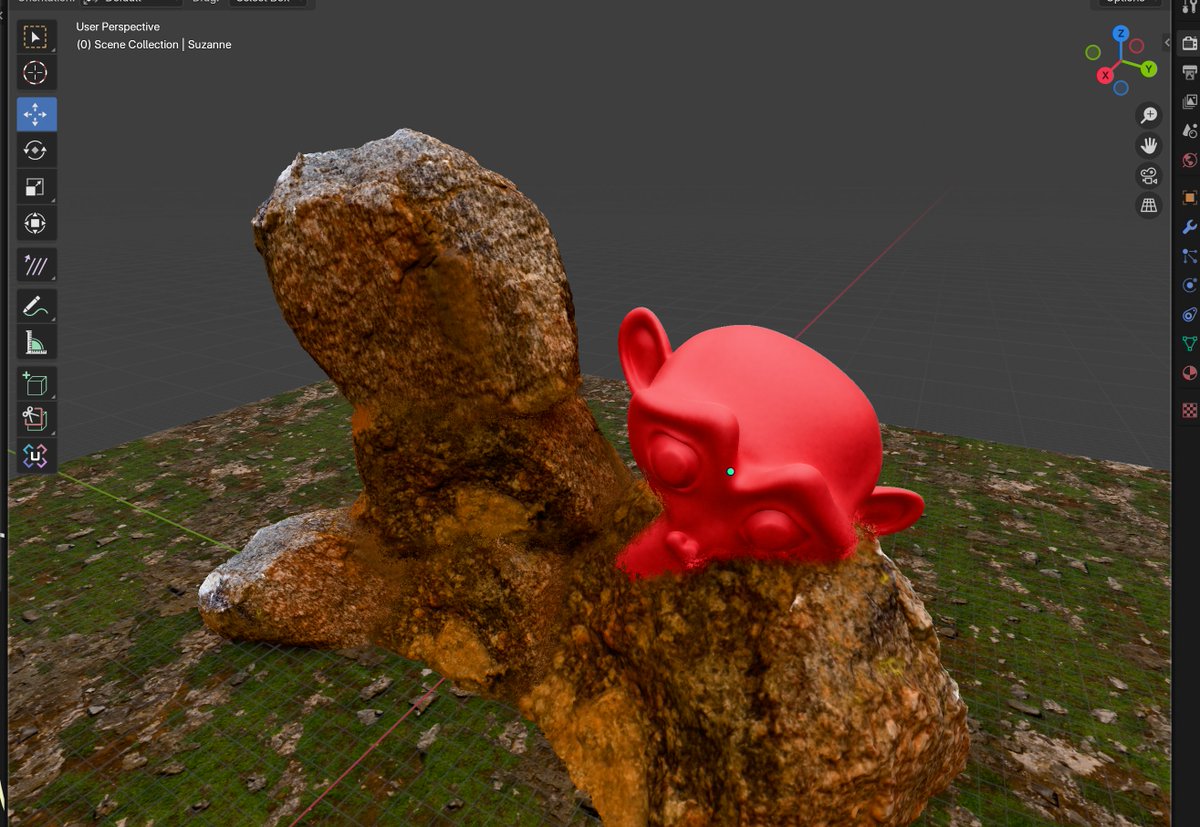Activate the combined Transform tool
This screenshot has width=1200, height=827.
[36, 223]
